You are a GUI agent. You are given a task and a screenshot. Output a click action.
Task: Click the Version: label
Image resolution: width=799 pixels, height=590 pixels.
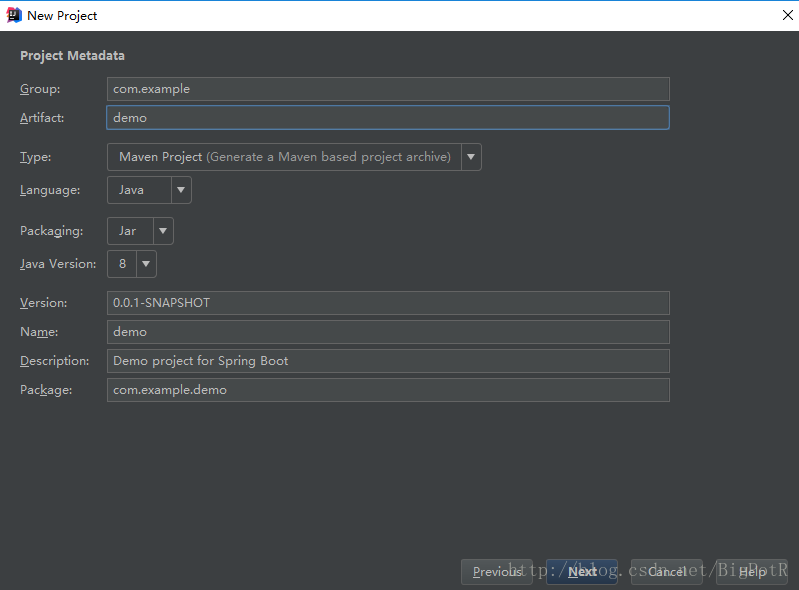[x=43, y=303]
